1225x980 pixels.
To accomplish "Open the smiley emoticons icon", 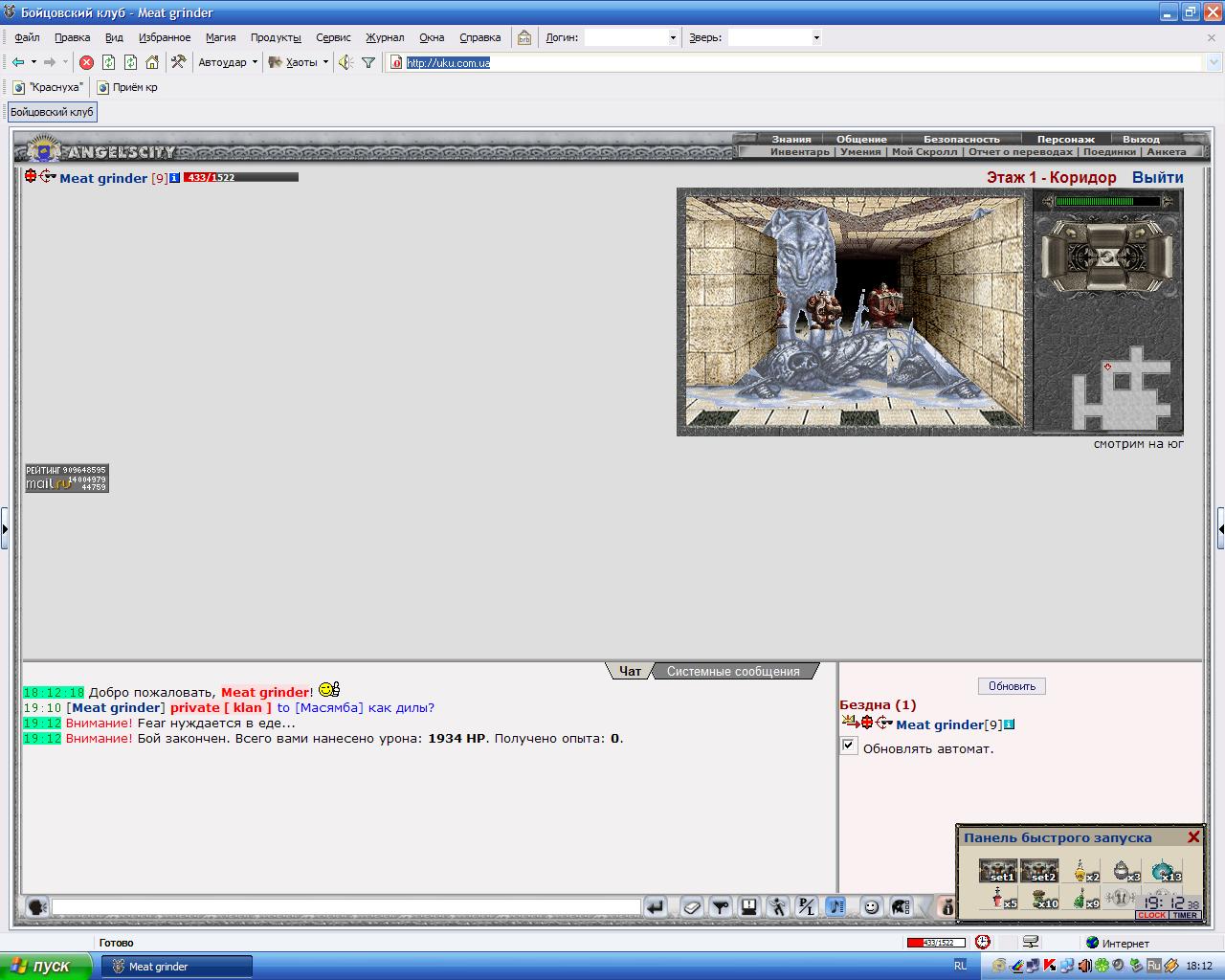I will pyautogui.click(x=871, y=906).
